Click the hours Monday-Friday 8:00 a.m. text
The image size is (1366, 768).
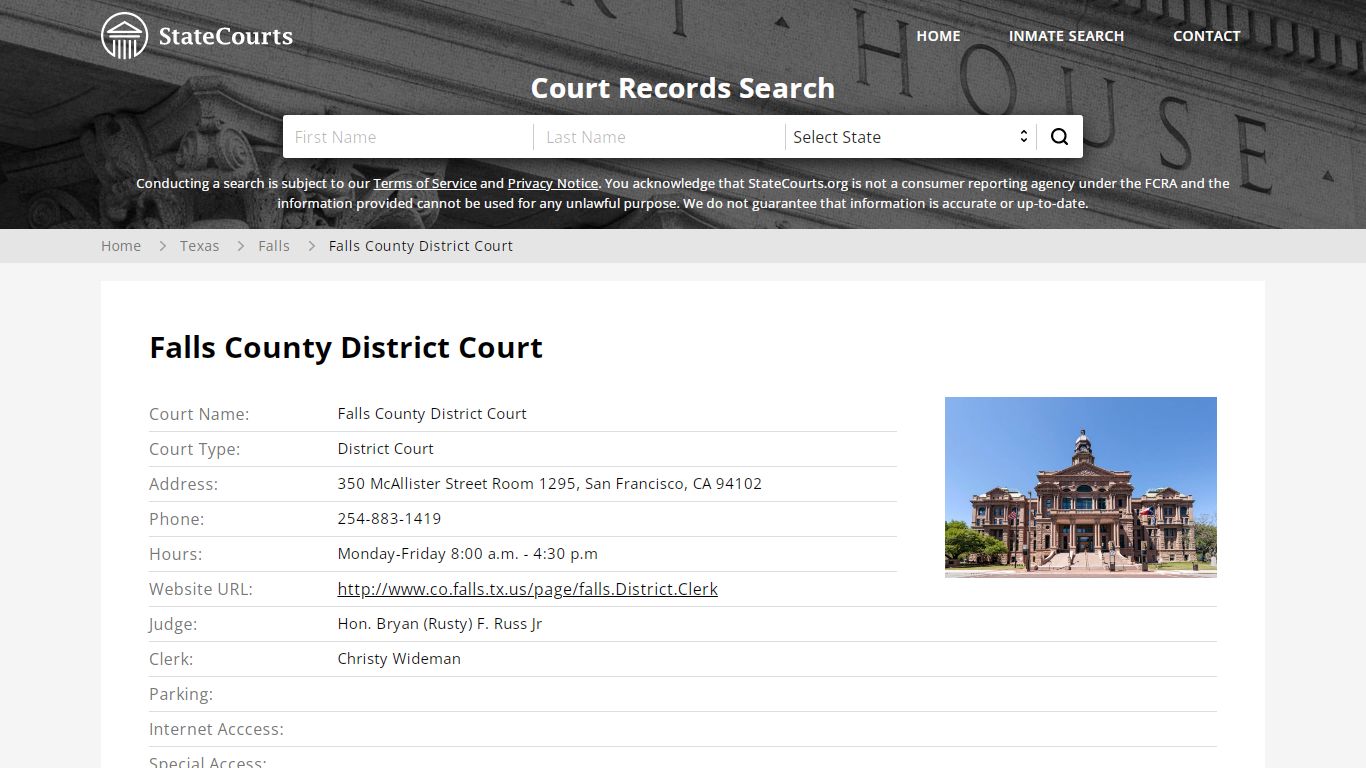pyautogui.click(x=467, y=554)
